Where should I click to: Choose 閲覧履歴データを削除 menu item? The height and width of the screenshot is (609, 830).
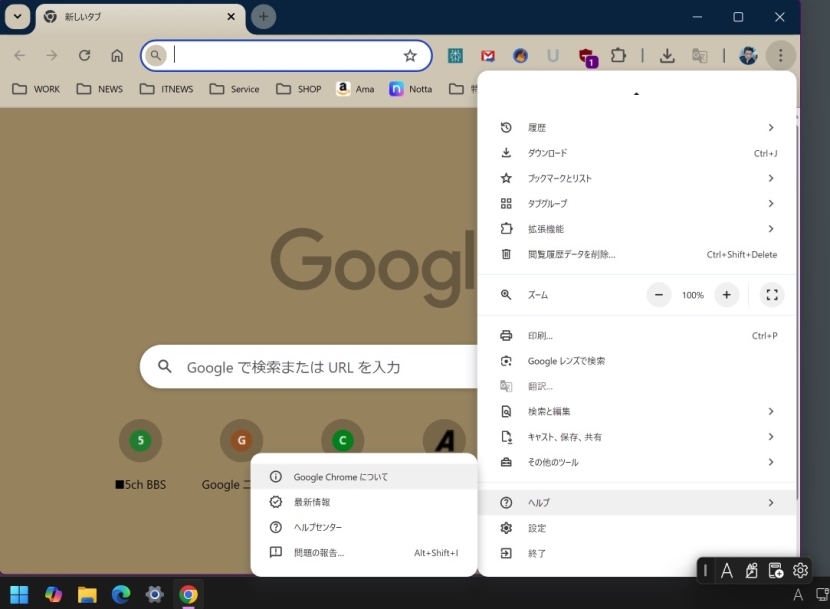click(637, 254)
